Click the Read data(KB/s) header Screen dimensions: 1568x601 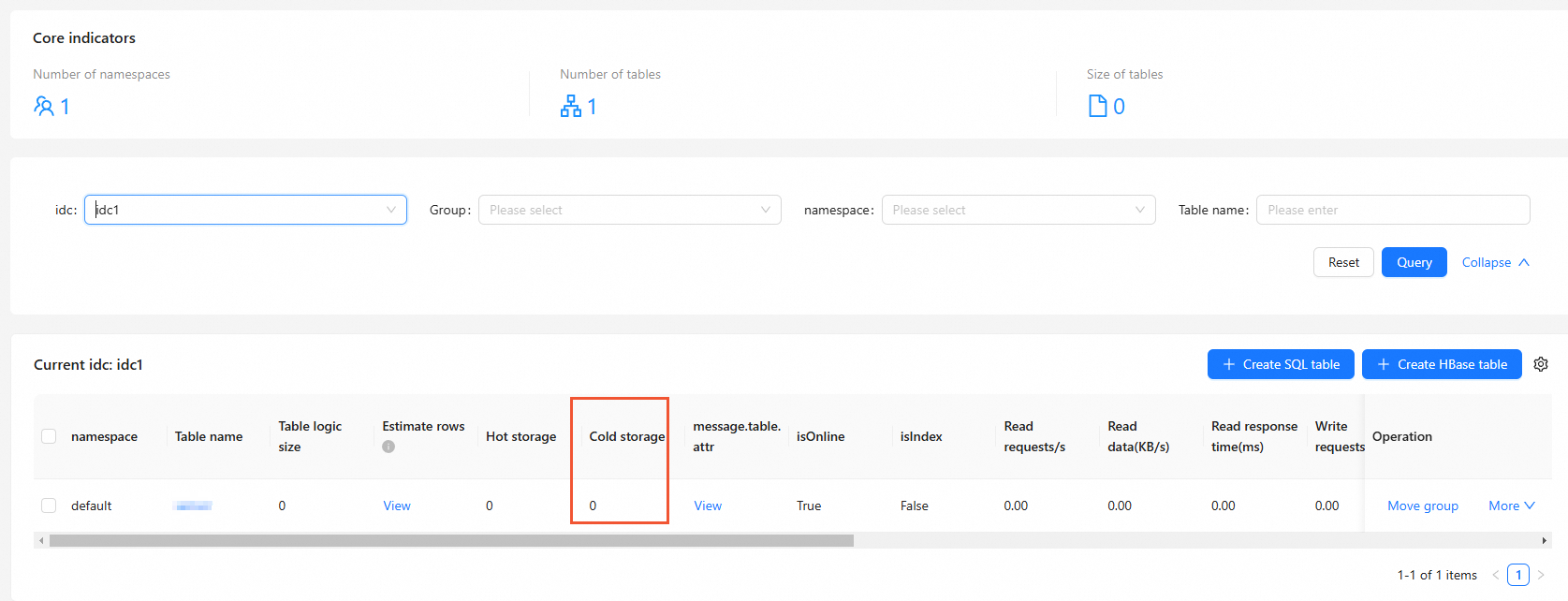pyautogui.click(x=1138, y=436)
